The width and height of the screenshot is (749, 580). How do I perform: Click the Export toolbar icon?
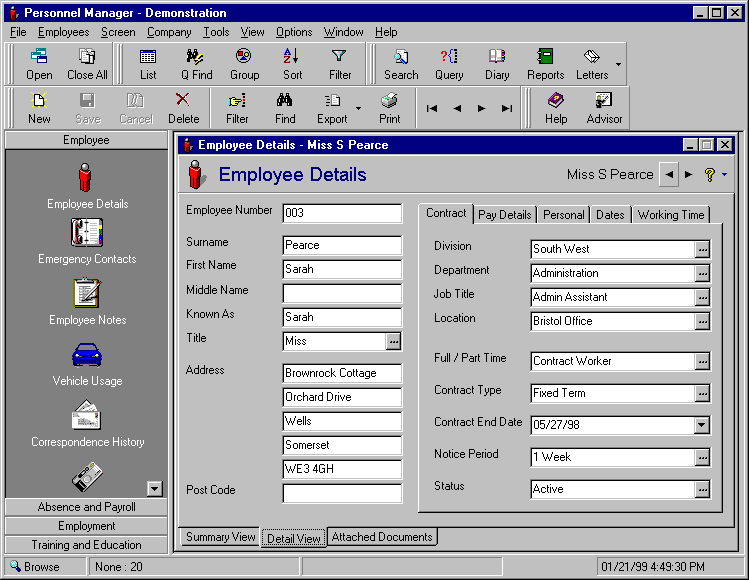pyautogui.click(x=332, y=108)
